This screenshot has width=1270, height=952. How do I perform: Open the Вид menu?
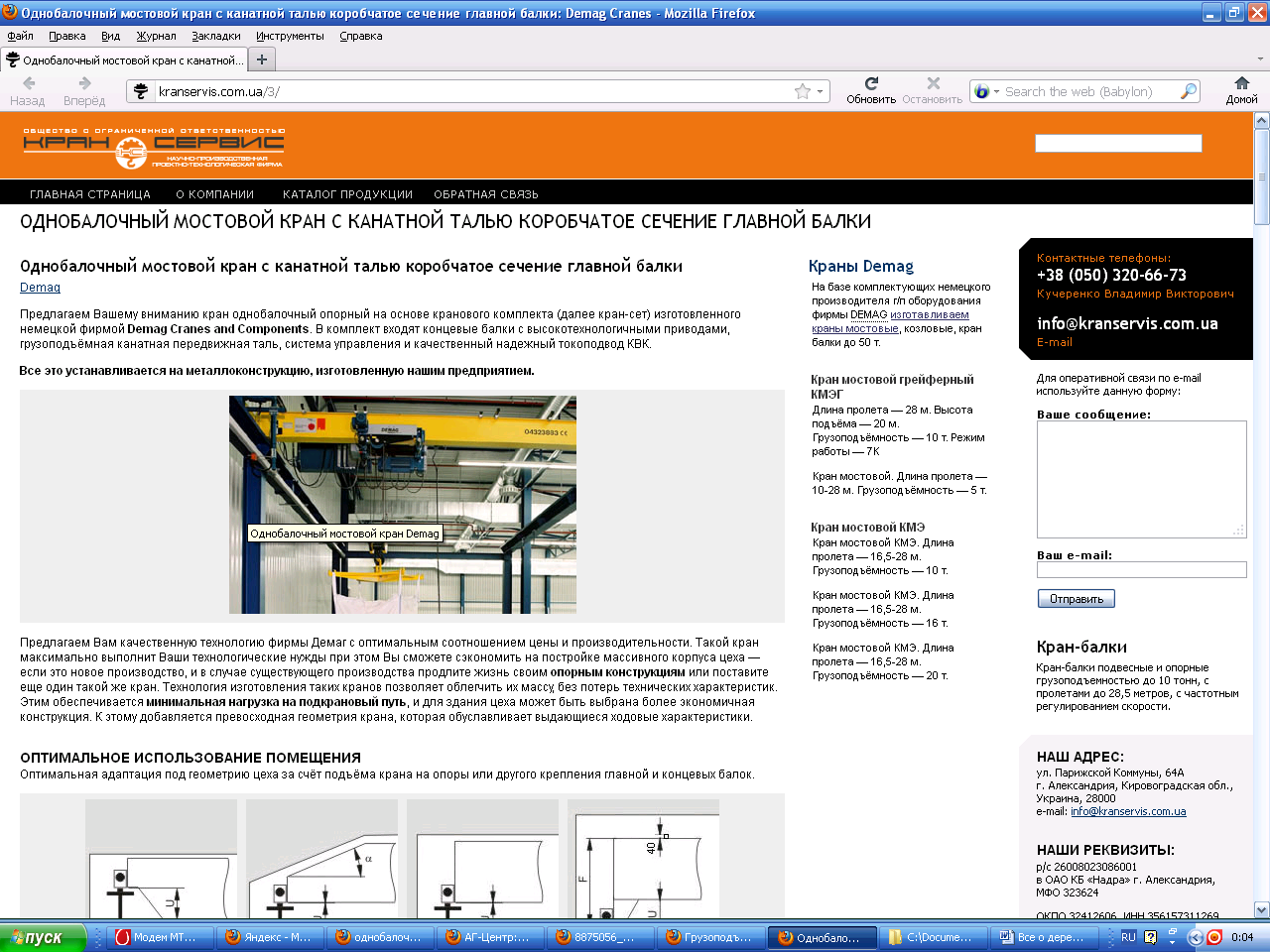point(110,36)
